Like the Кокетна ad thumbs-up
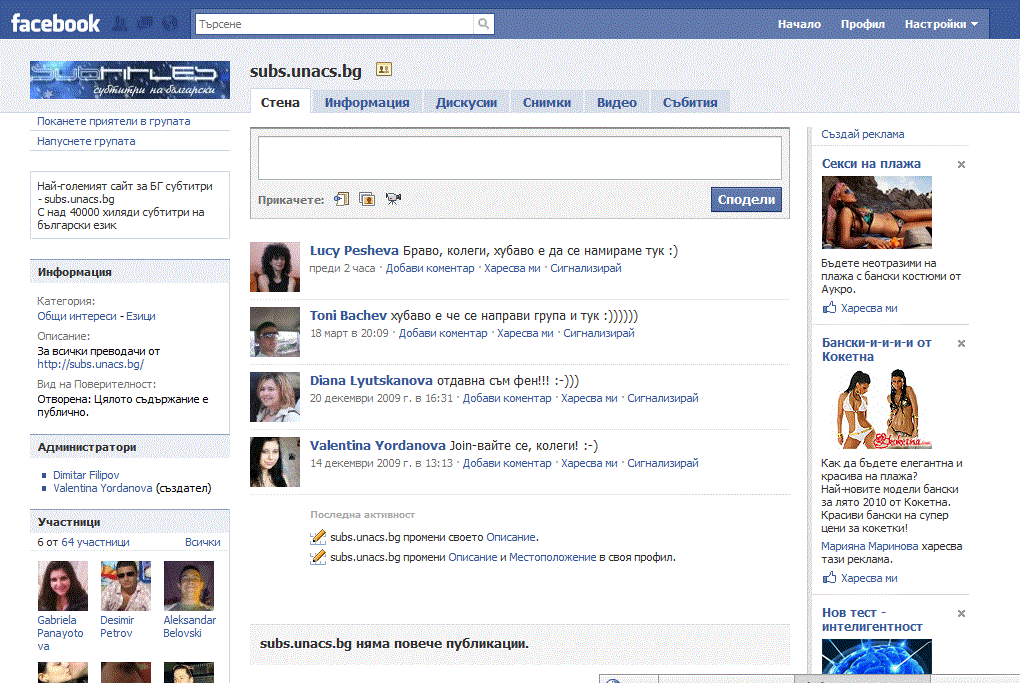 pyautogui.click(x=829, y=578)
